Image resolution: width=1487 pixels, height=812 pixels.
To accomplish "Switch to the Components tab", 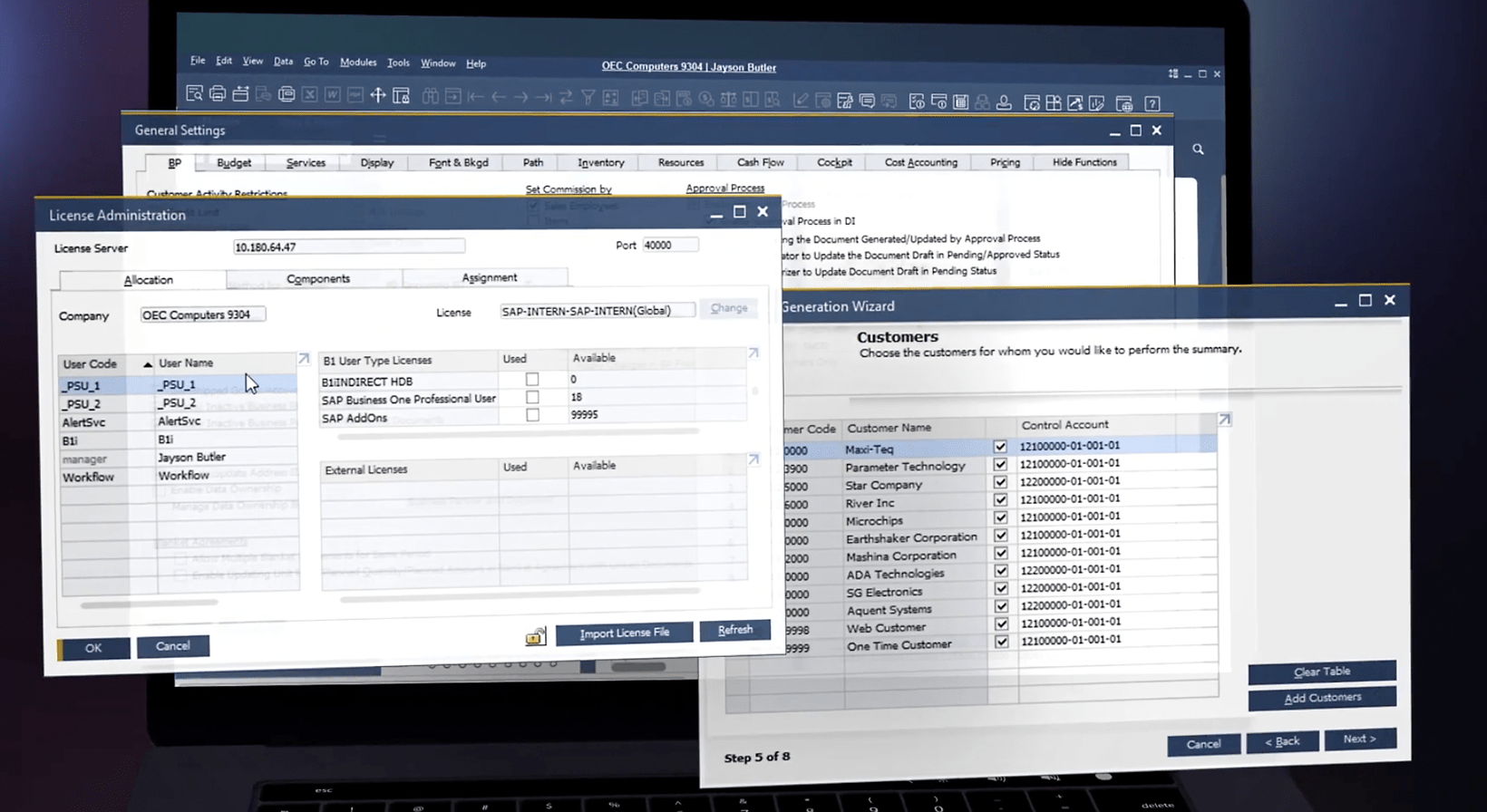I will tap(318, 278).
